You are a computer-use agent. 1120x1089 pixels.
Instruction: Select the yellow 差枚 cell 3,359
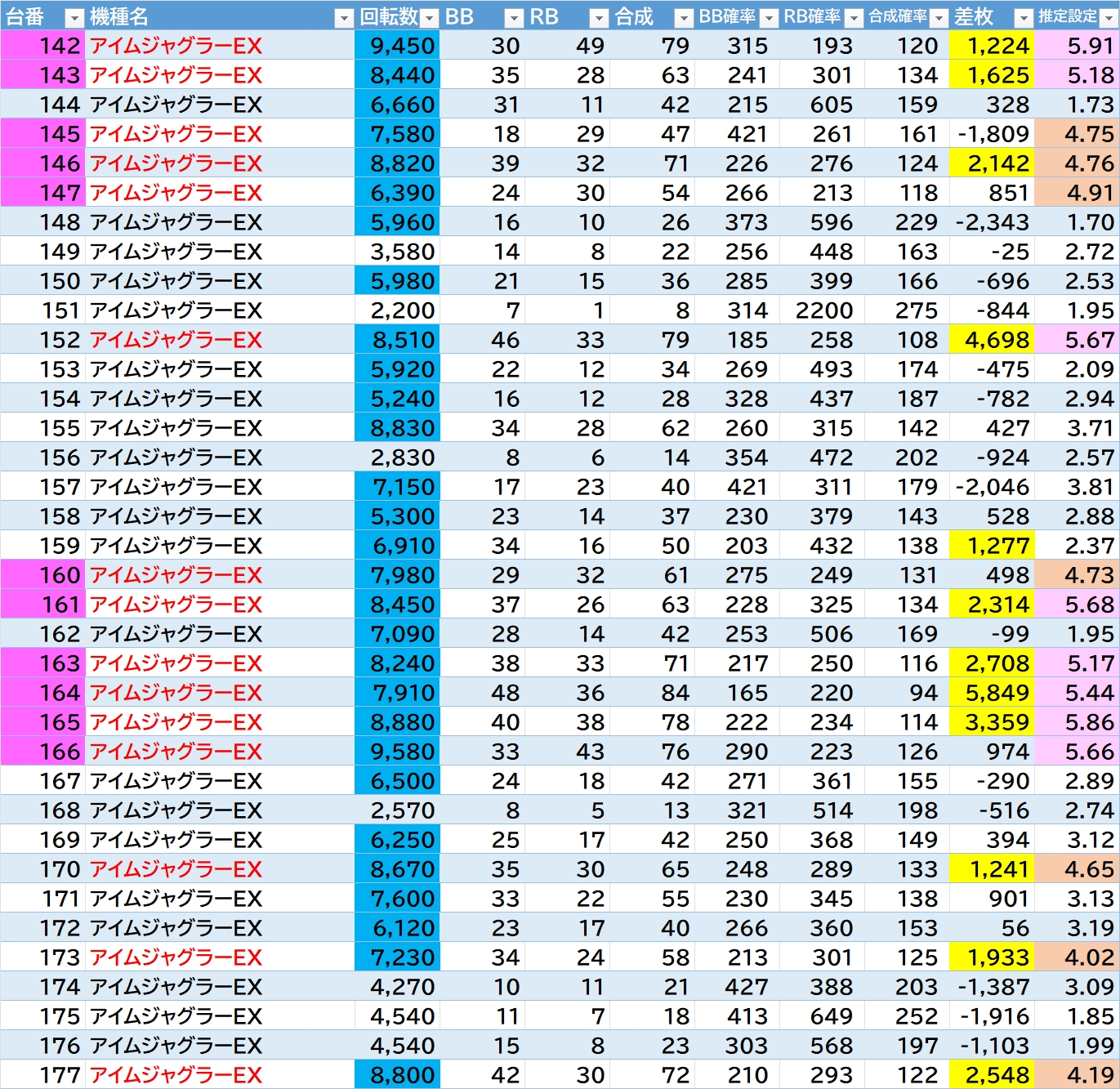992,722
